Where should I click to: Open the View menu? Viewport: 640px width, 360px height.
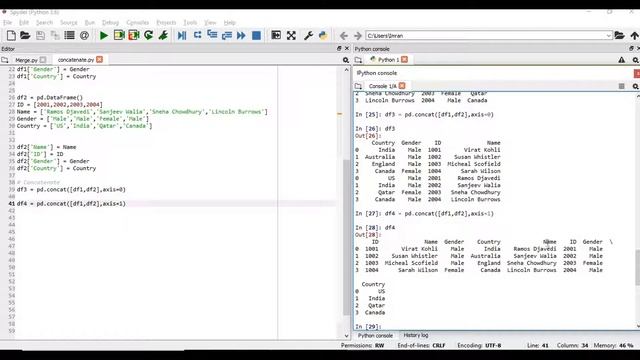pyautogui.click(x=210, y=22)
